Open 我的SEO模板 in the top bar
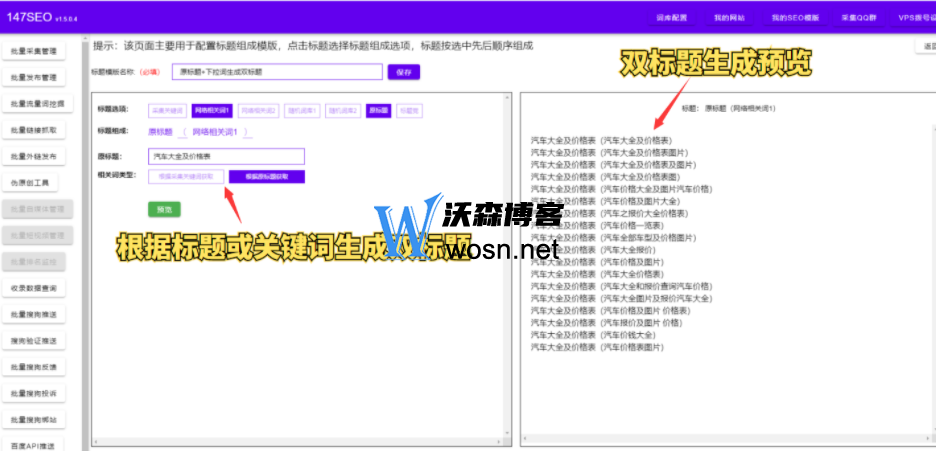 [x=794, y=18]
